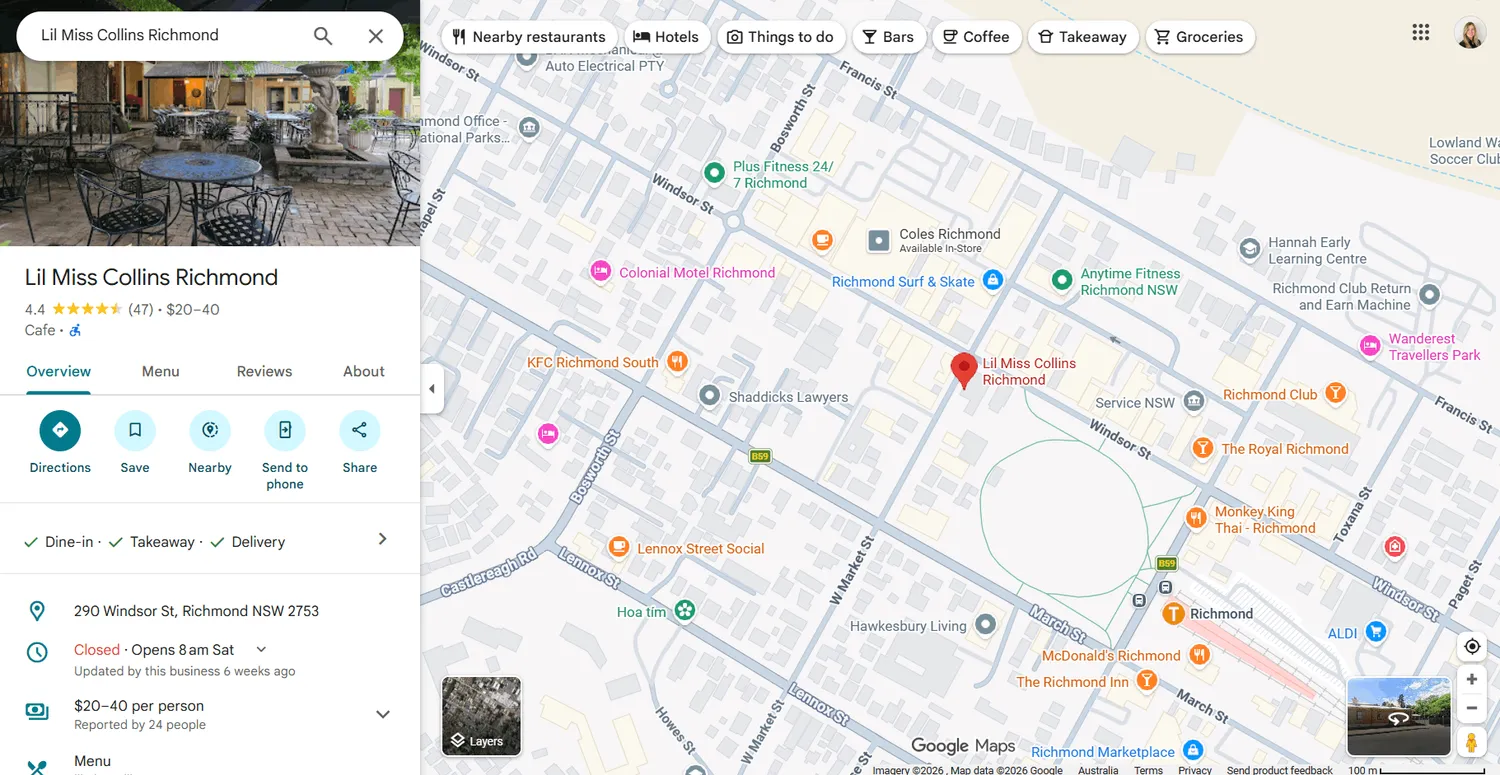Expand the price per person details
This screenshot has height=775, width=1500.
click(383, 714)
